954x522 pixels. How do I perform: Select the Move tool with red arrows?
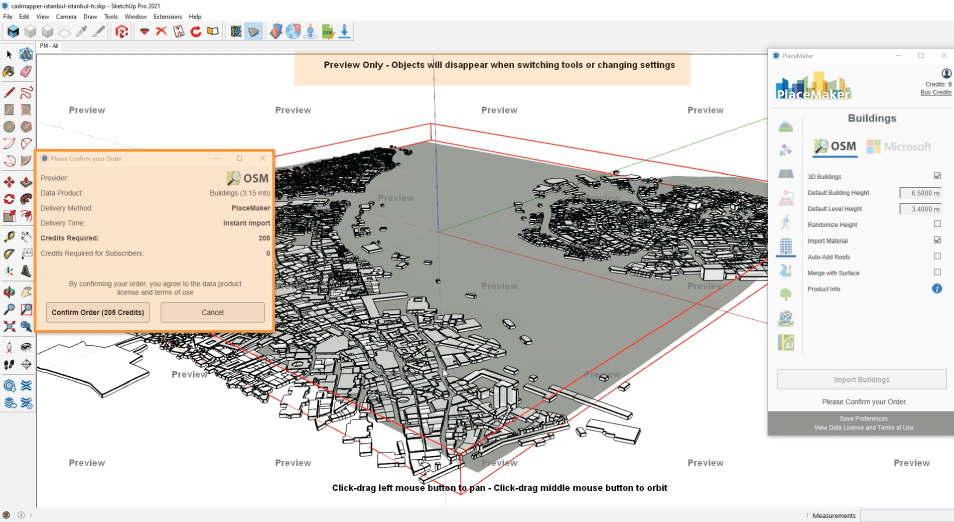(x=9, y=182)
